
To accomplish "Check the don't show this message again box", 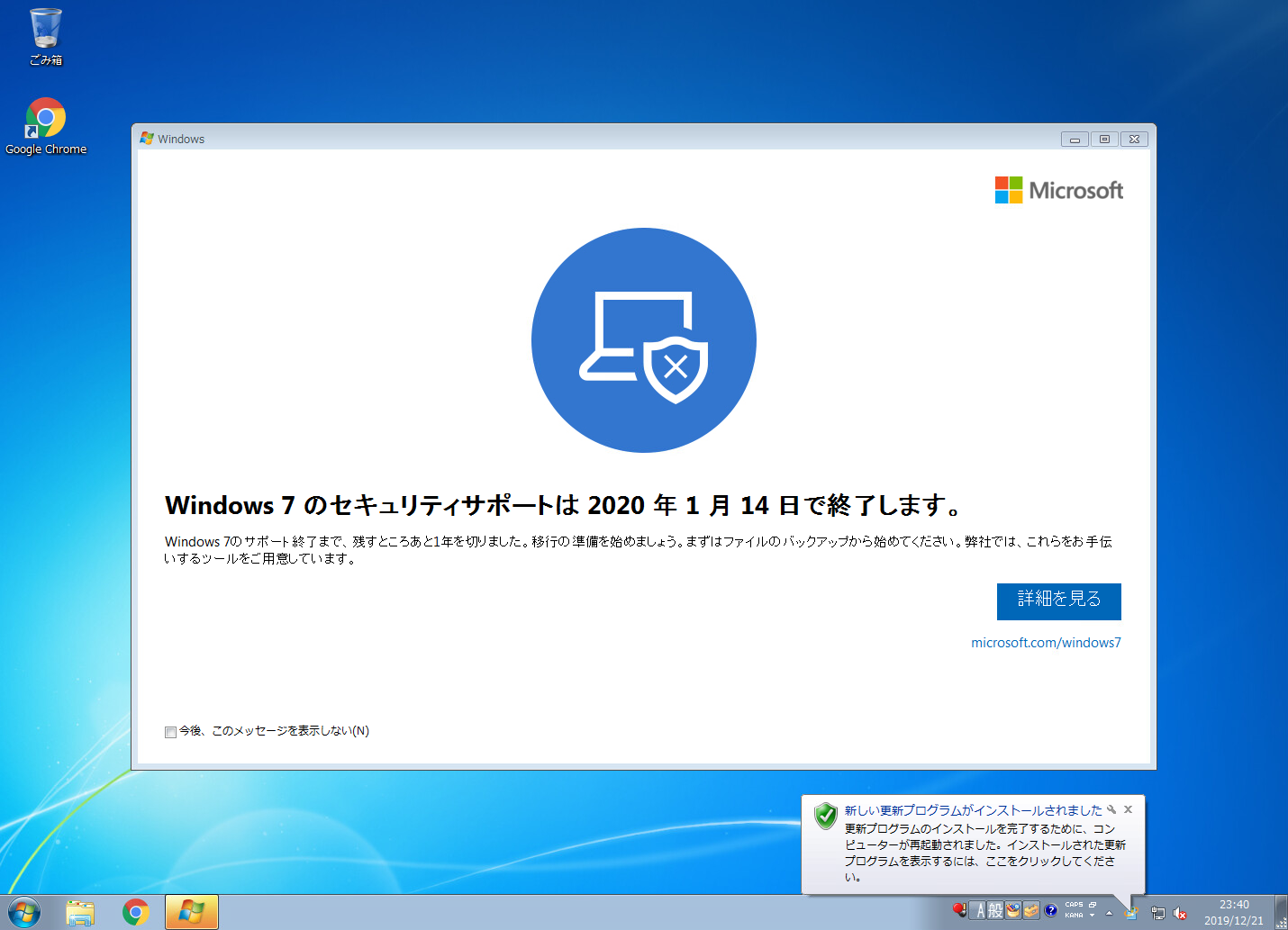I will pyautogui.click(x=170, y=732).
